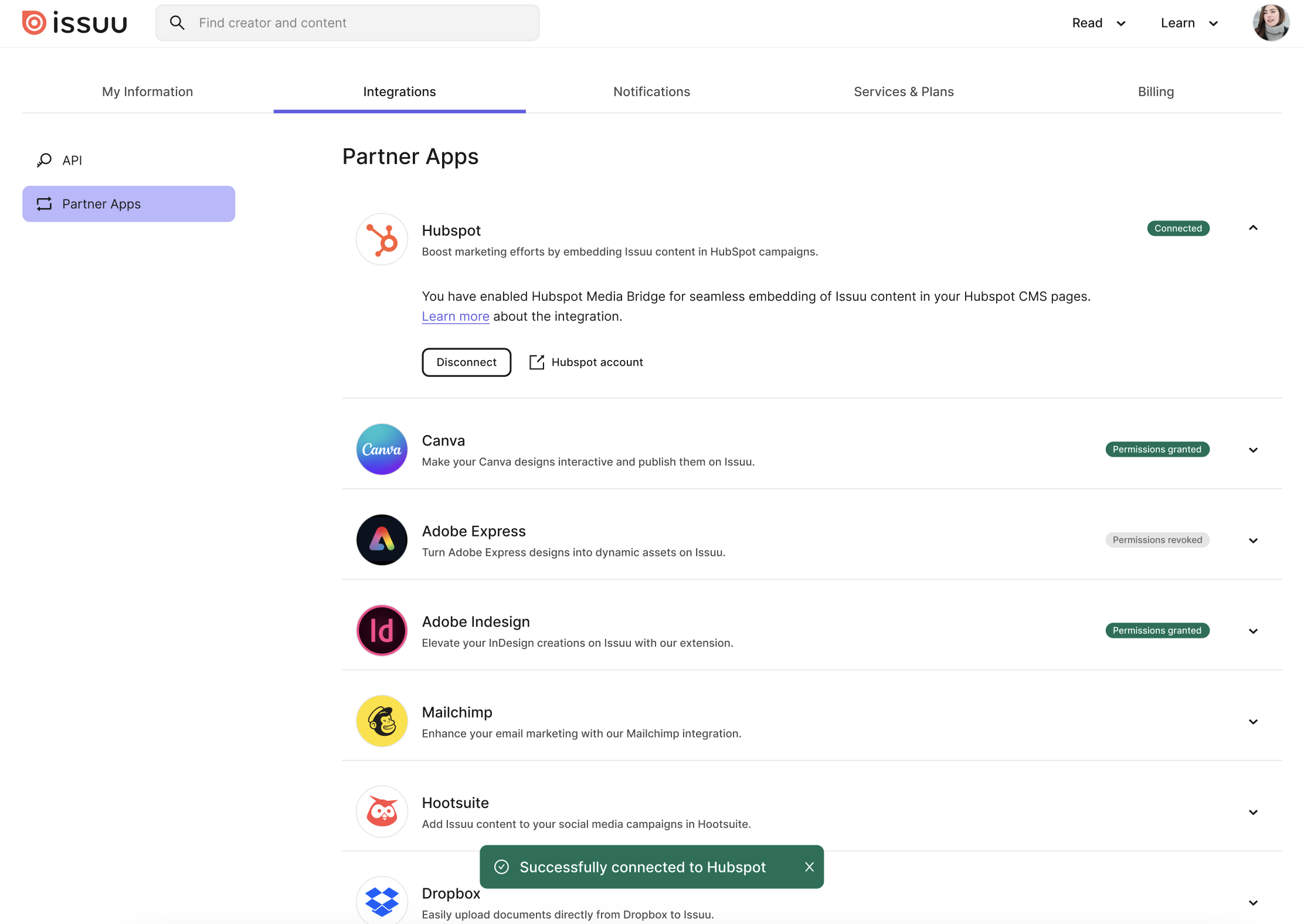Open the Learn dropdown menu
Image resolution: width=1304 pixels, height=924 pixels.
[1190, 23]
